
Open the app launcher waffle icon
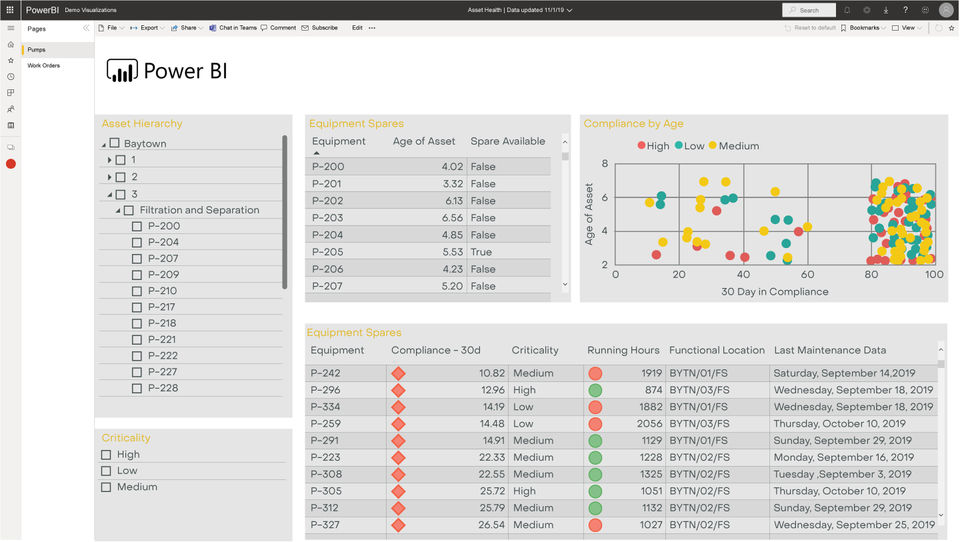click(10, 10)
